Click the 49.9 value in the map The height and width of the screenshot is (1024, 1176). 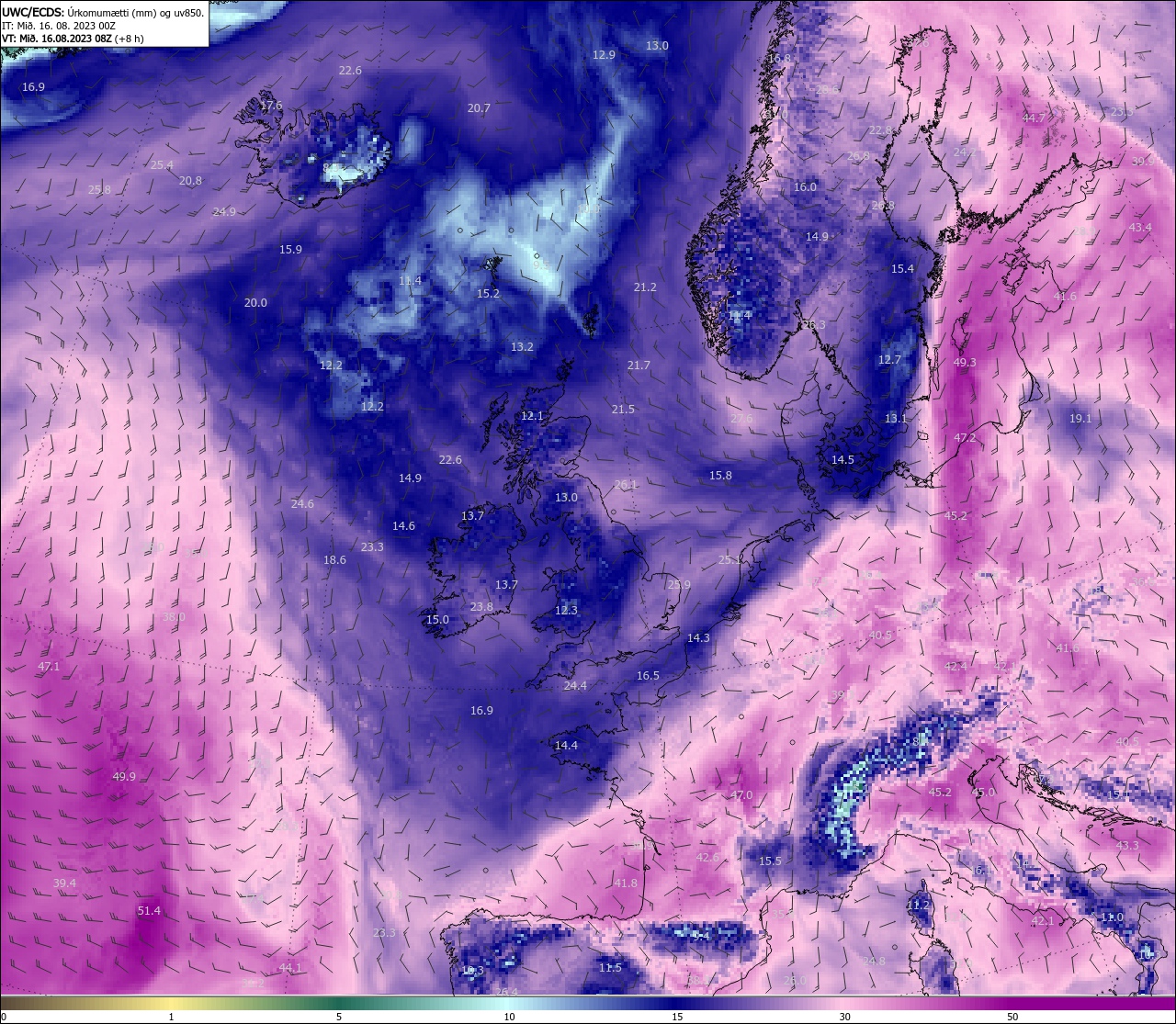point(124,777)
